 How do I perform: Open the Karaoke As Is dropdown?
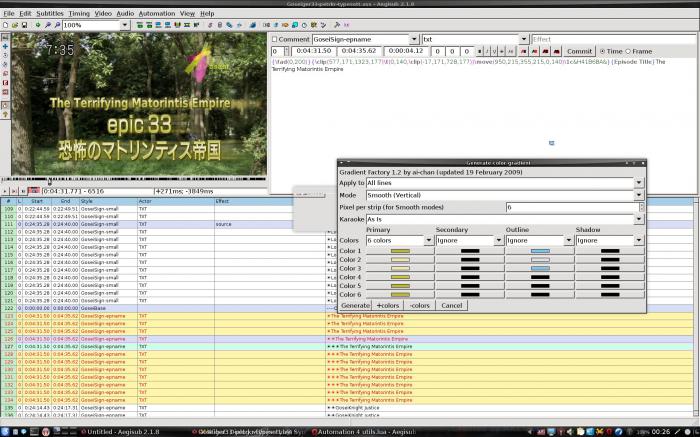(x=639, y=219)
